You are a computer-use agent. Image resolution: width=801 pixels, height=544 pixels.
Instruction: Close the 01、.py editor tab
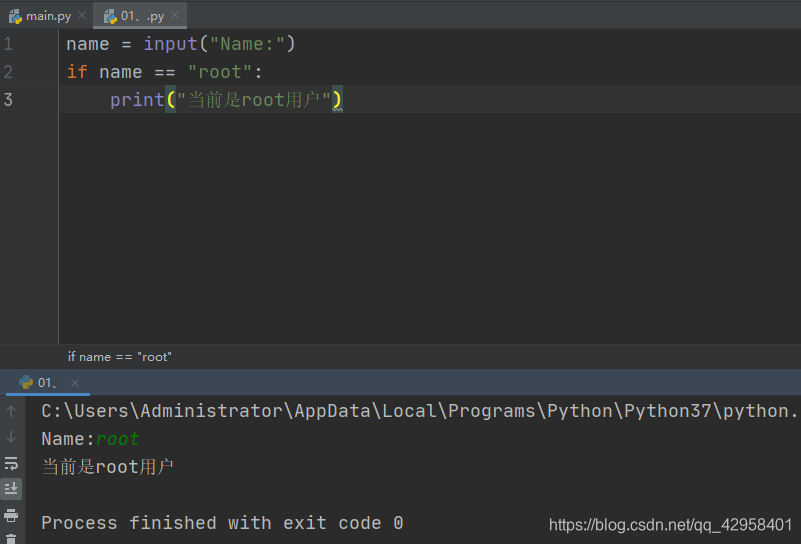click(175, 15)
